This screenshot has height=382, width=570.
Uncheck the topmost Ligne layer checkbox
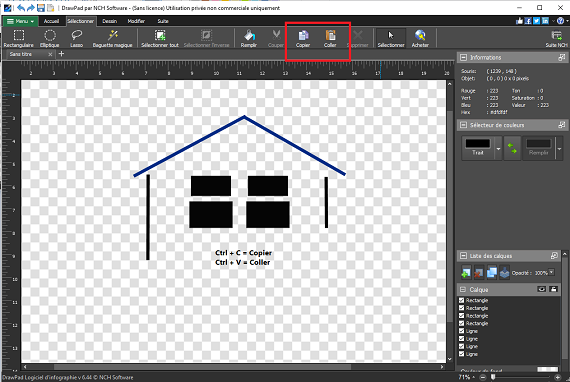[x=461, y=331]
